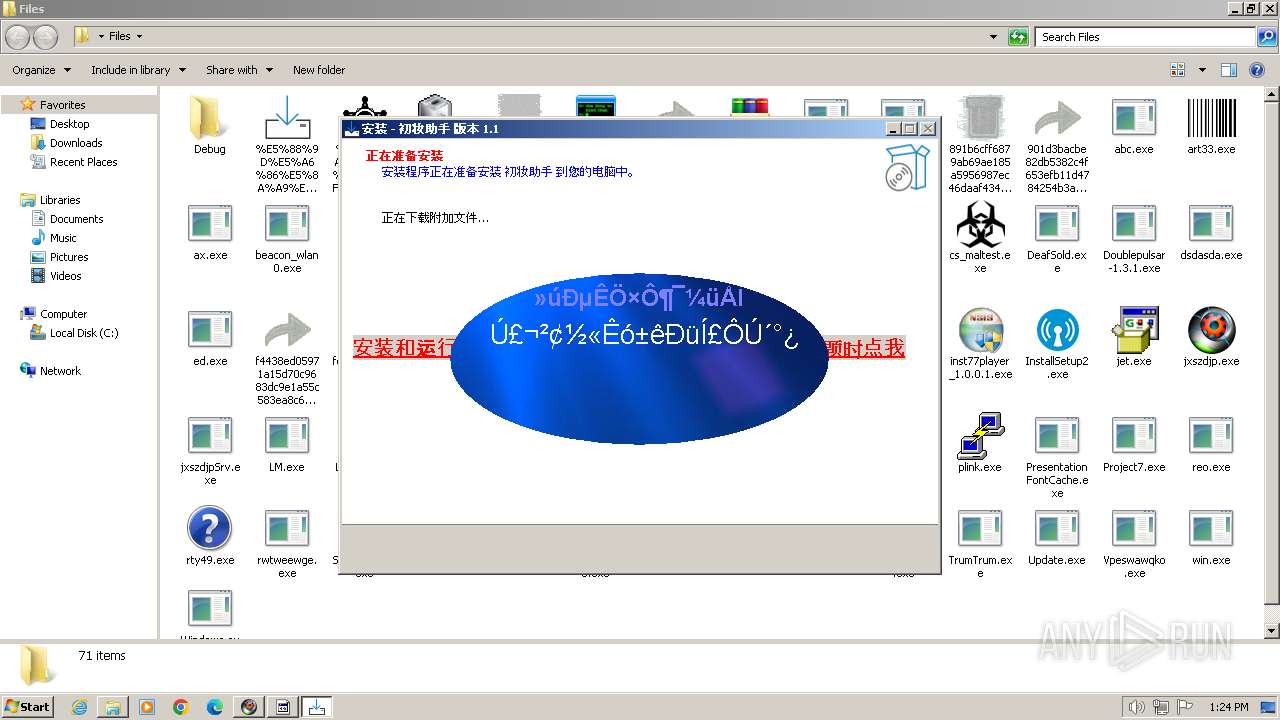Launch Internet Explorer from taskbar
The image size is (1280, 720).
tap(79, 707)
